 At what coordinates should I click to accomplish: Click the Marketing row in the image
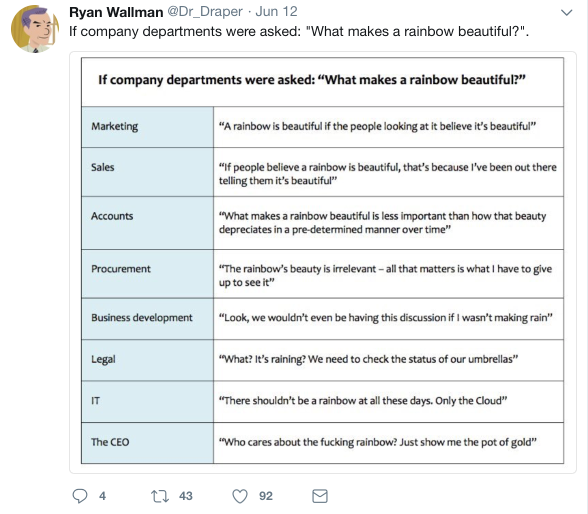[x=322, y=127]
